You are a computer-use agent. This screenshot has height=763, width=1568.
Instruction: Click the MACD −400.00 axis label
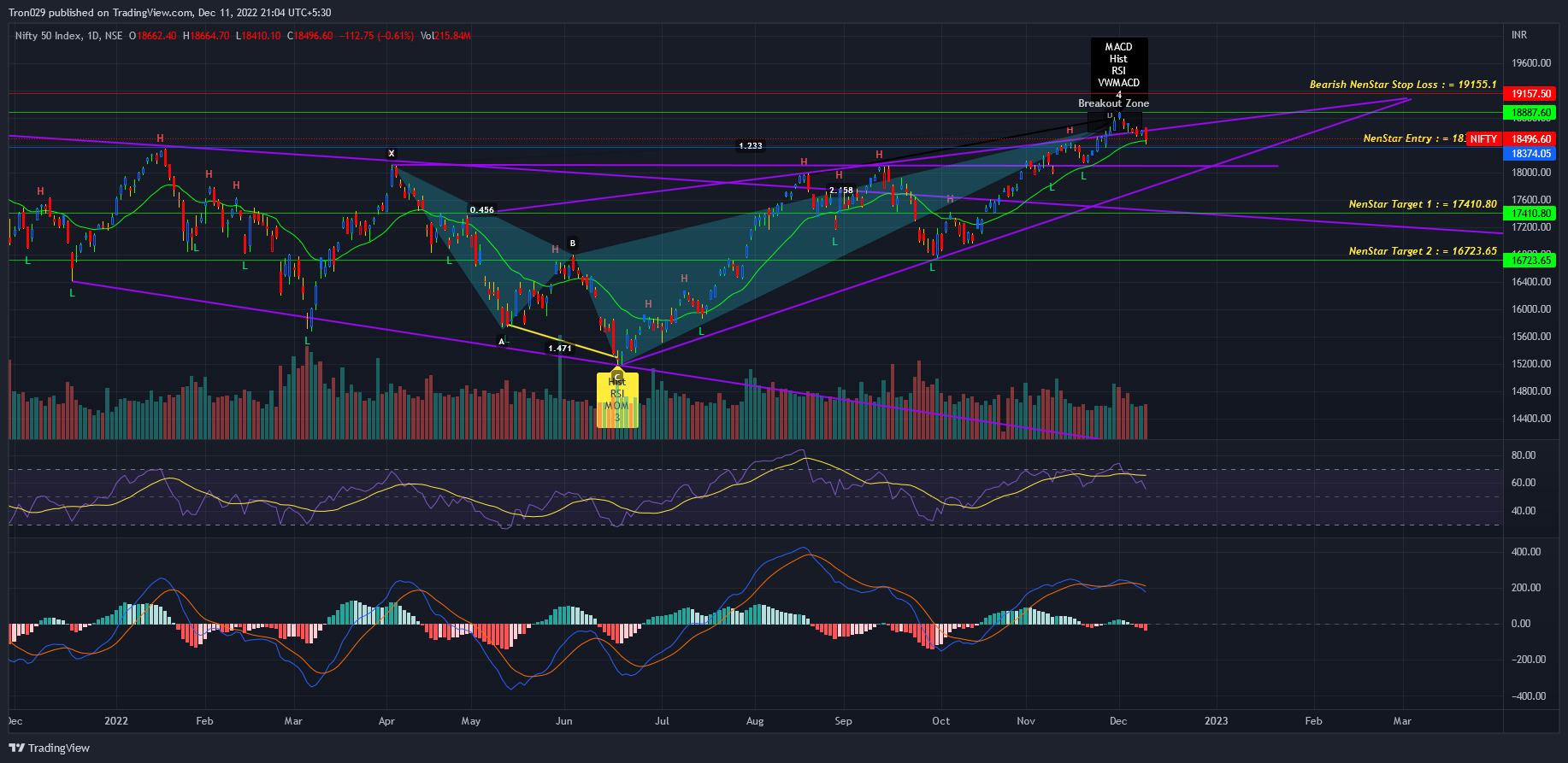(1528, 696)
